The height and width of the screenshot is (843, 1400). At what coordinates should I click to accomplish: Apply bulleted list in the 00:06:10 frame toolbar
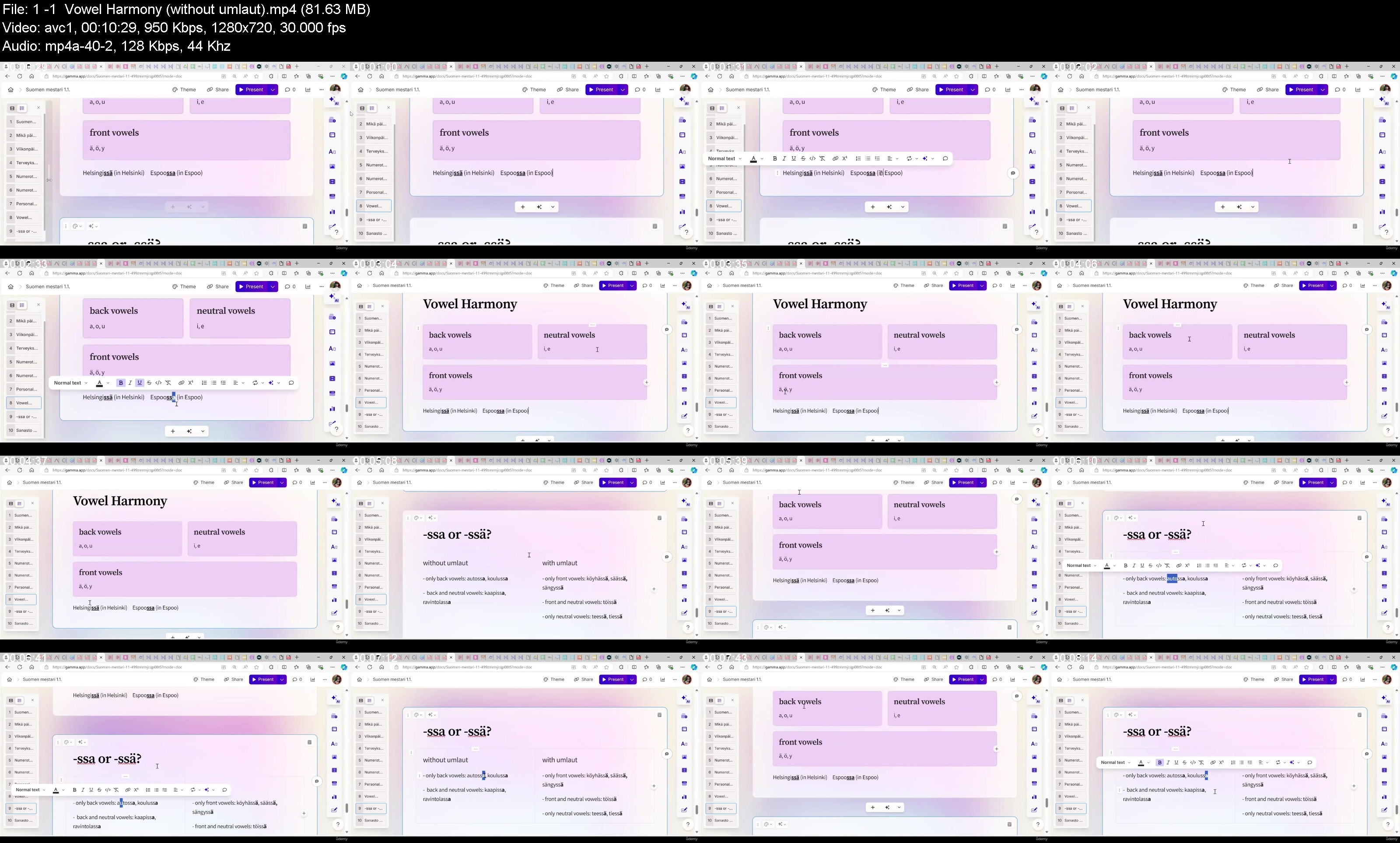pos(1207,566)
